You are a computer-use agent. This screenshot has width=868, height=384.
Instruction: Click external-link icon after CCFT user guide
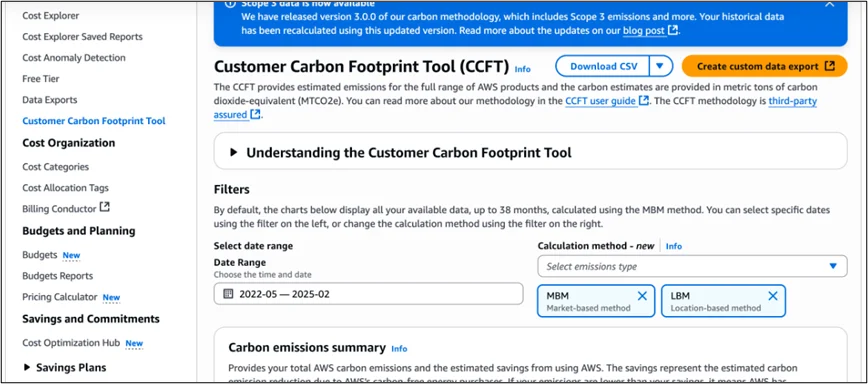[643, 101]
